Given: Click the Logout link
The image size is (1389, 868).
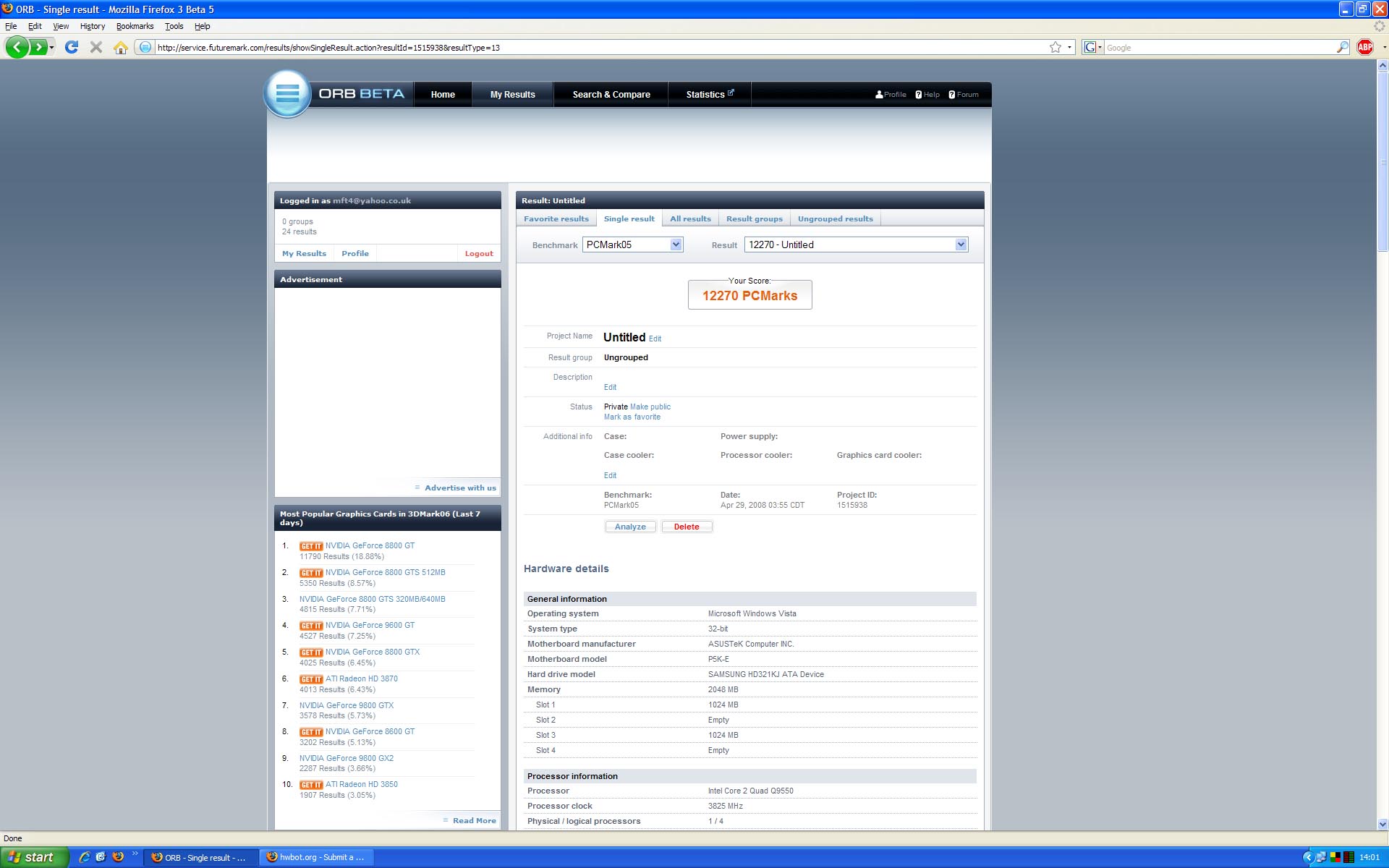Looking at the screenshot, I should coord(479,254).
